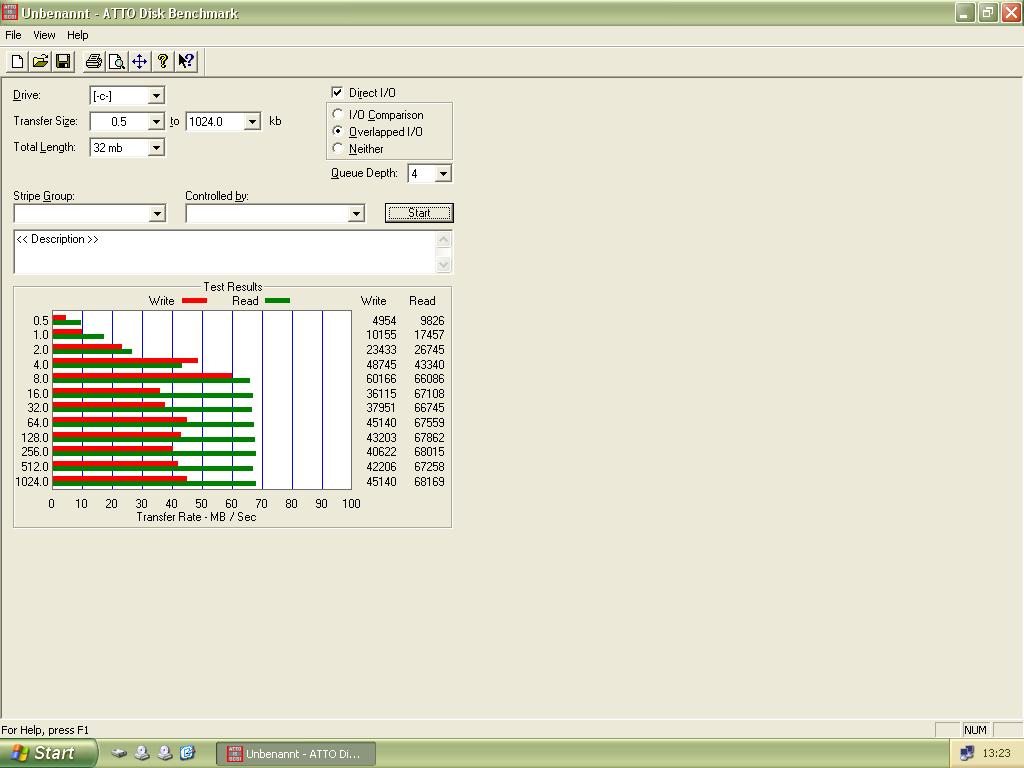Click the read value 67862

pos(429,438)
